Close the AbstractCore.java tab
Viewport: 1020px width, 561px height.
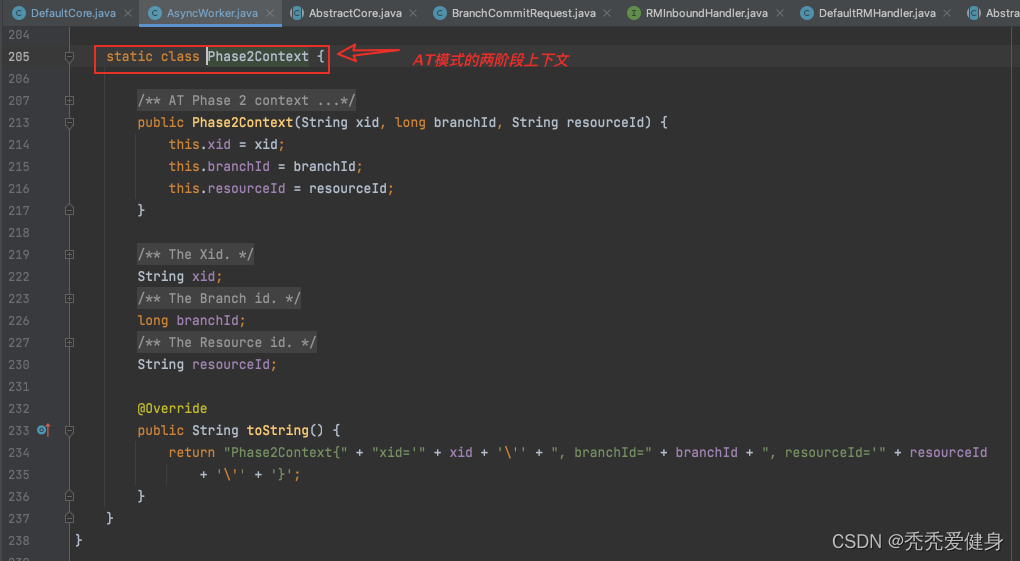(x=413, y=13)
